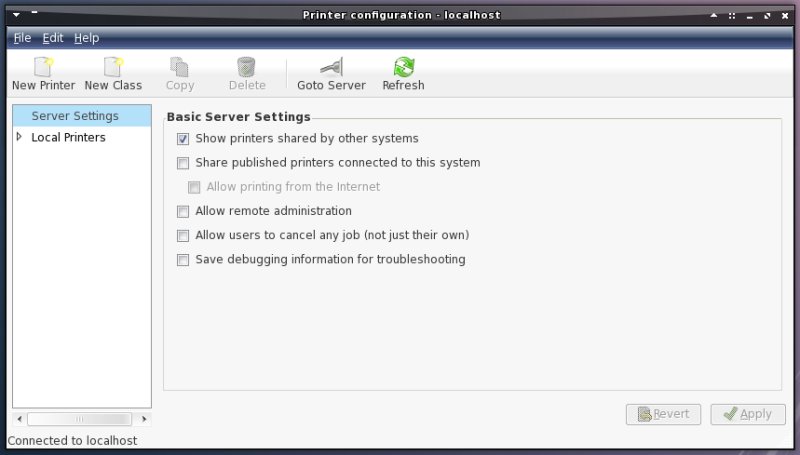The width and height of the screenshot is (800, 455).
Task: Shade the window with the up-arrow title bar button
Action: point(714,16)
